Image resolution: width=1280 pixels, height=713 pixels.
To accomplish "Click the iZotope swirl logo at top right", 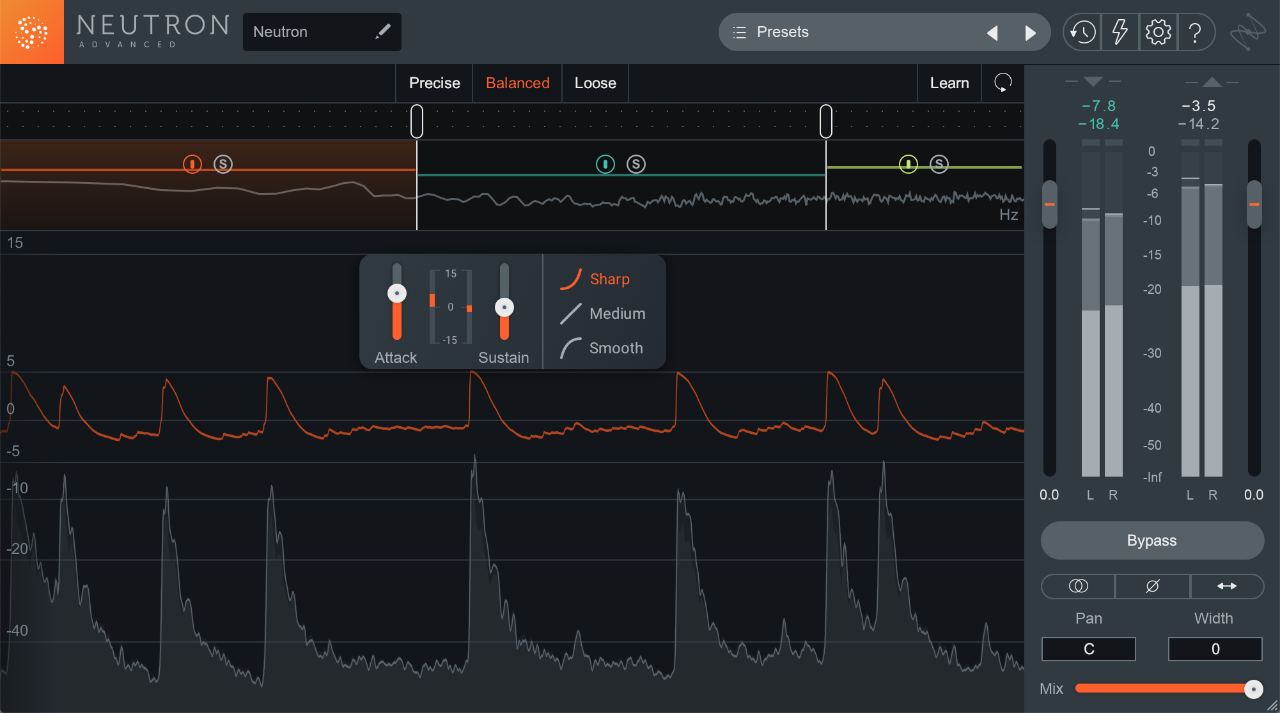I will [1246, 32].
